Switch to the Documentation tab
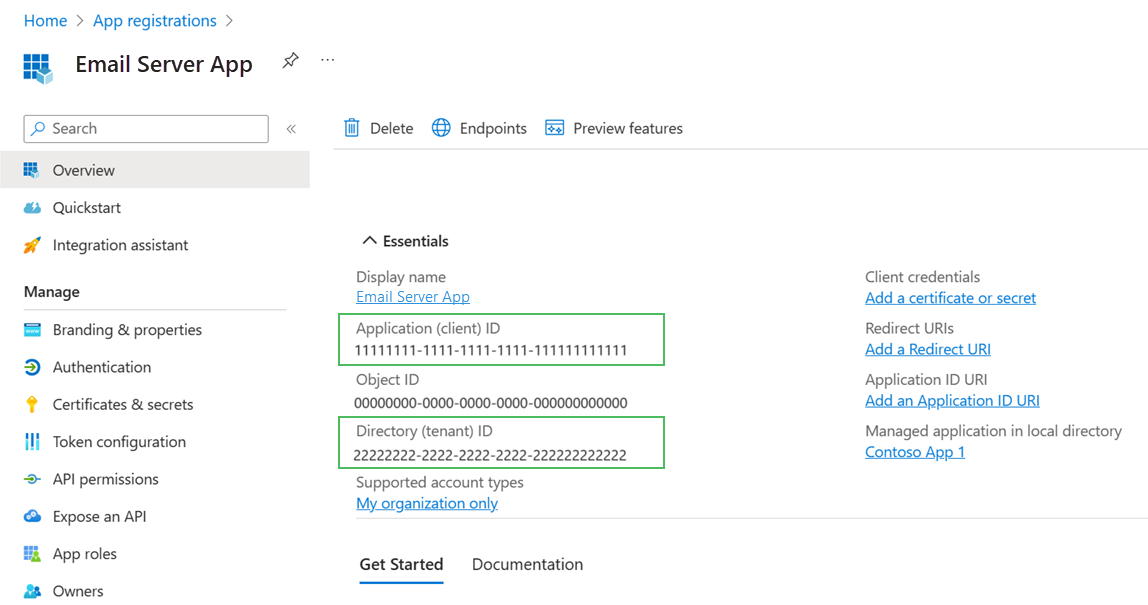The height and width of the screenshot is (605, 1148). pyautogui.click(x=527, y=564)
